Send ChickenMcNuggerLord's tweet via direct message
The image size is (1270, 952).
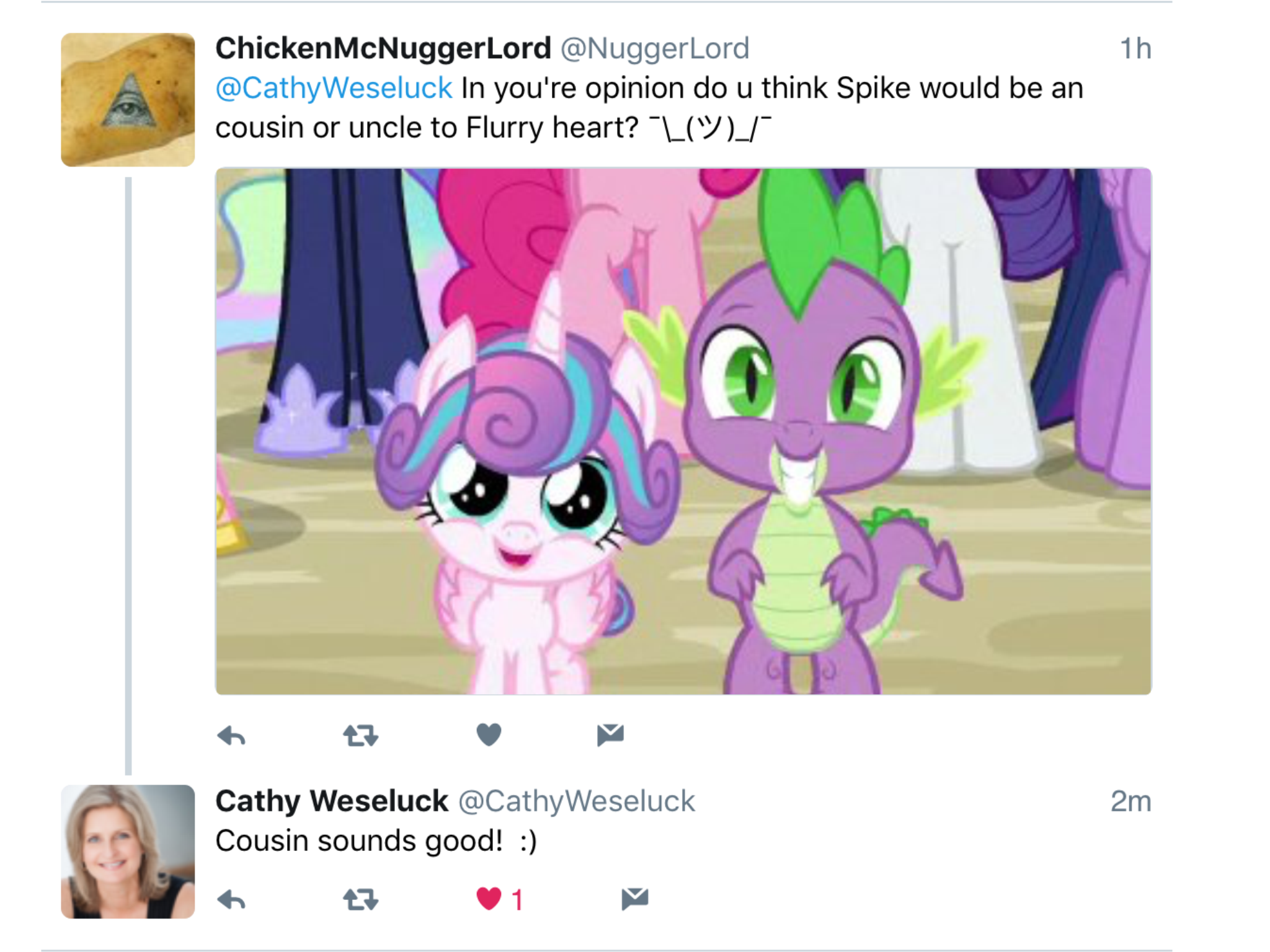tap(610, 735)
